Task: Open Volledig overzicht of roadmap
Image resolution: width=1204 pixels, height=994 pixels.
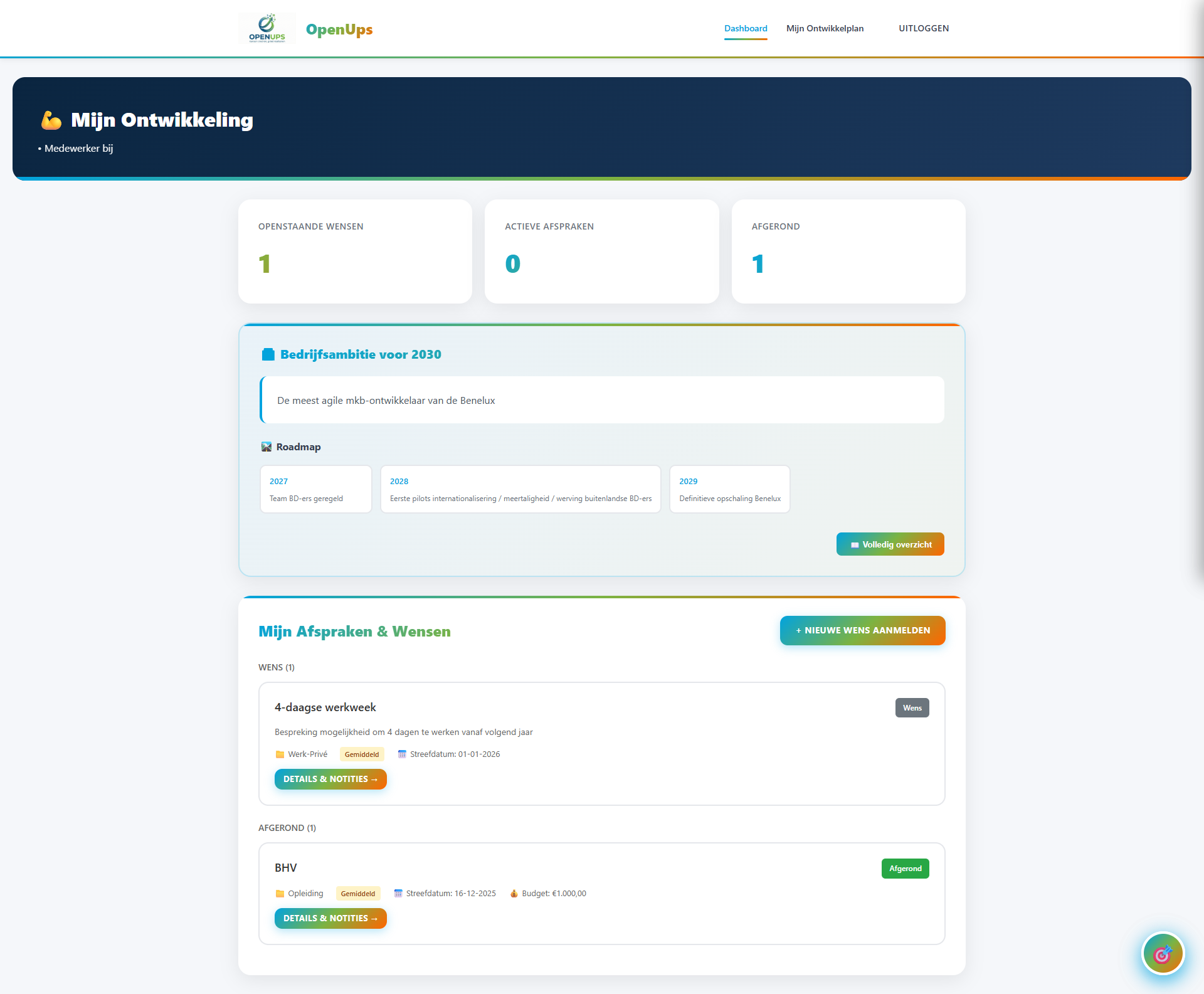Action: 890,544
